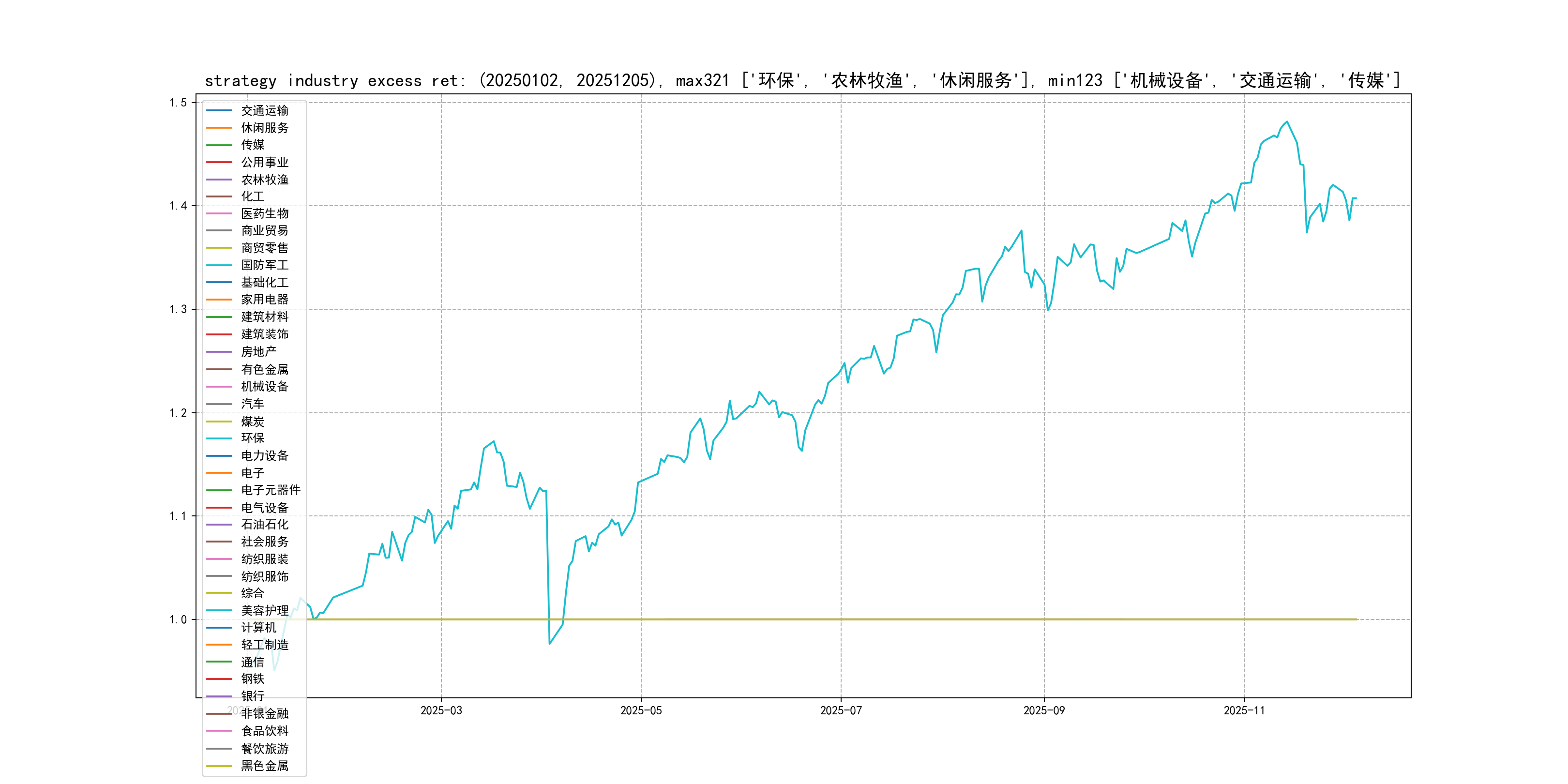1568x784 pixels.
Task: Click the cyan curve's highest peak
Action: point(1286,122)
